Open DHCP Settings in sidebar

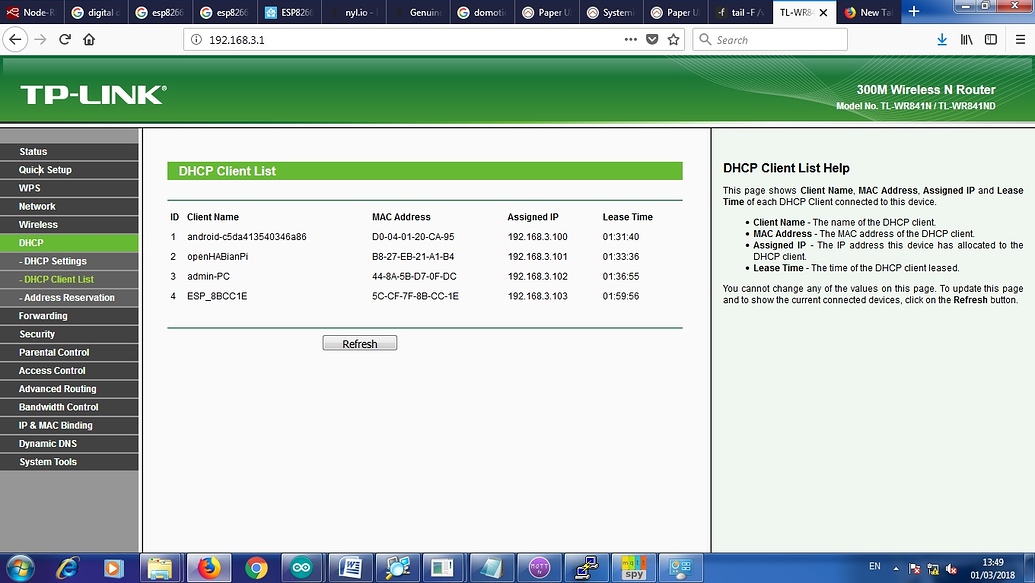click(x=55, y=261)
